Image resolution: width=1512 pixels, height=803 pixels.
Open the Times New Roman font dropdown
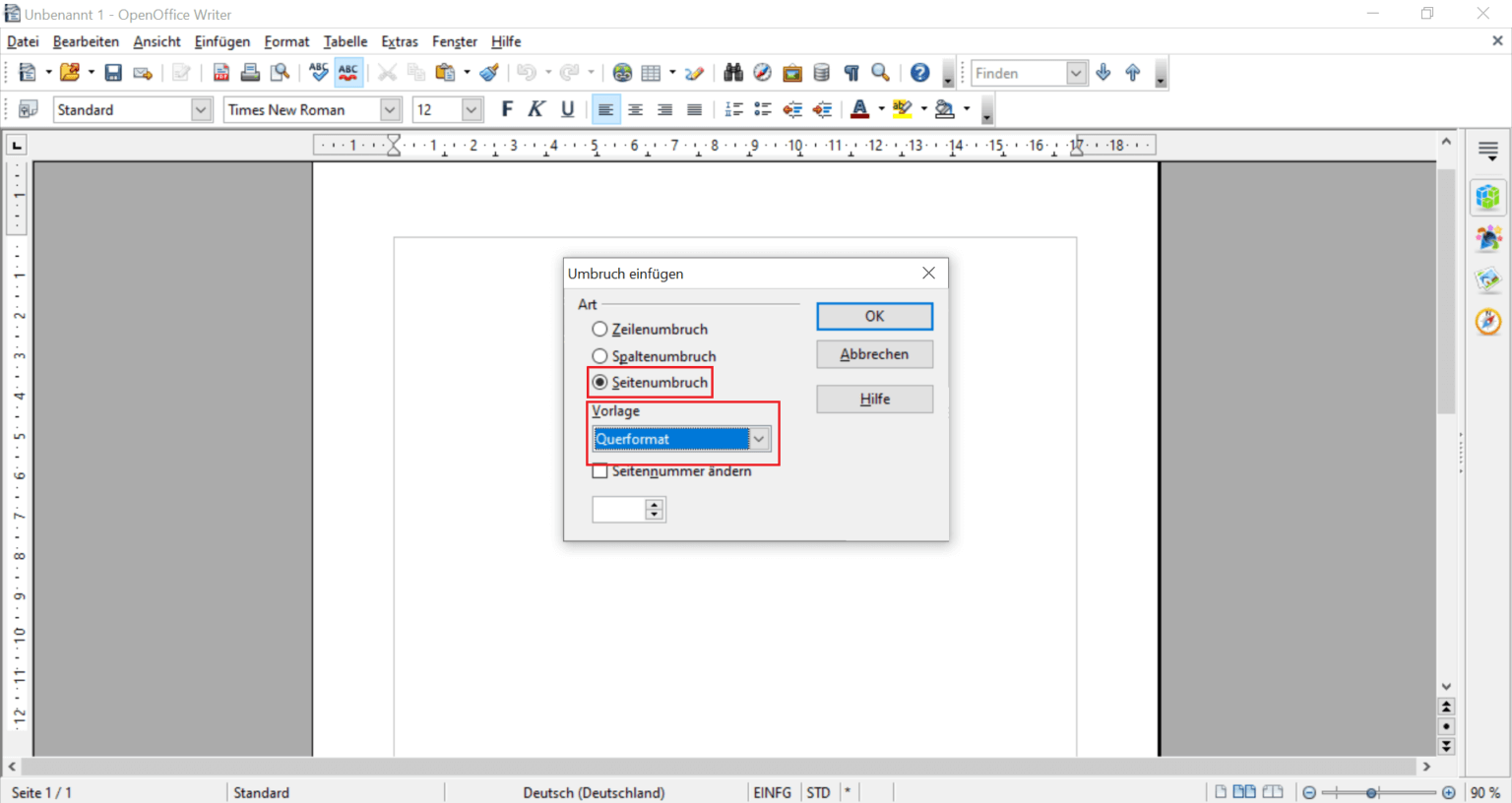390,109
